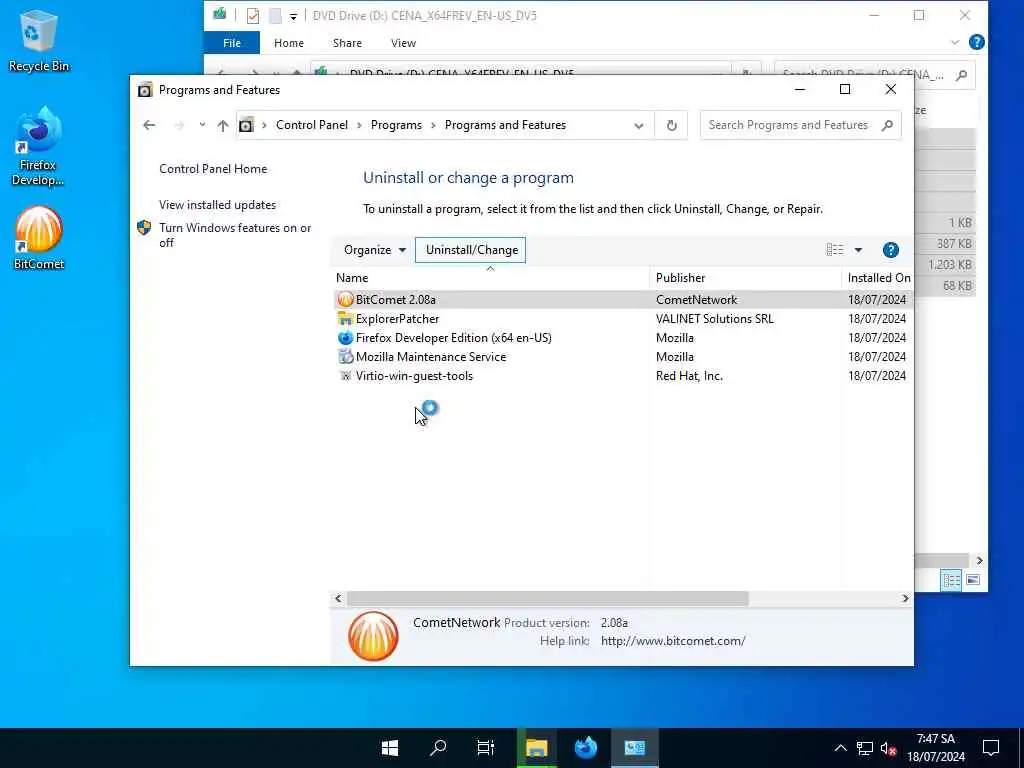Select Virtio-win-guest-tools program icon

345,376
